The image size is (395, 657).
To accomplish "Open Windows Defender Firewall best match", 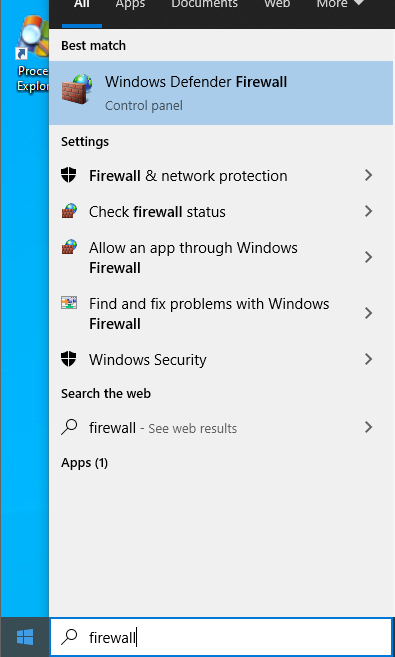I will click(221, 93).
